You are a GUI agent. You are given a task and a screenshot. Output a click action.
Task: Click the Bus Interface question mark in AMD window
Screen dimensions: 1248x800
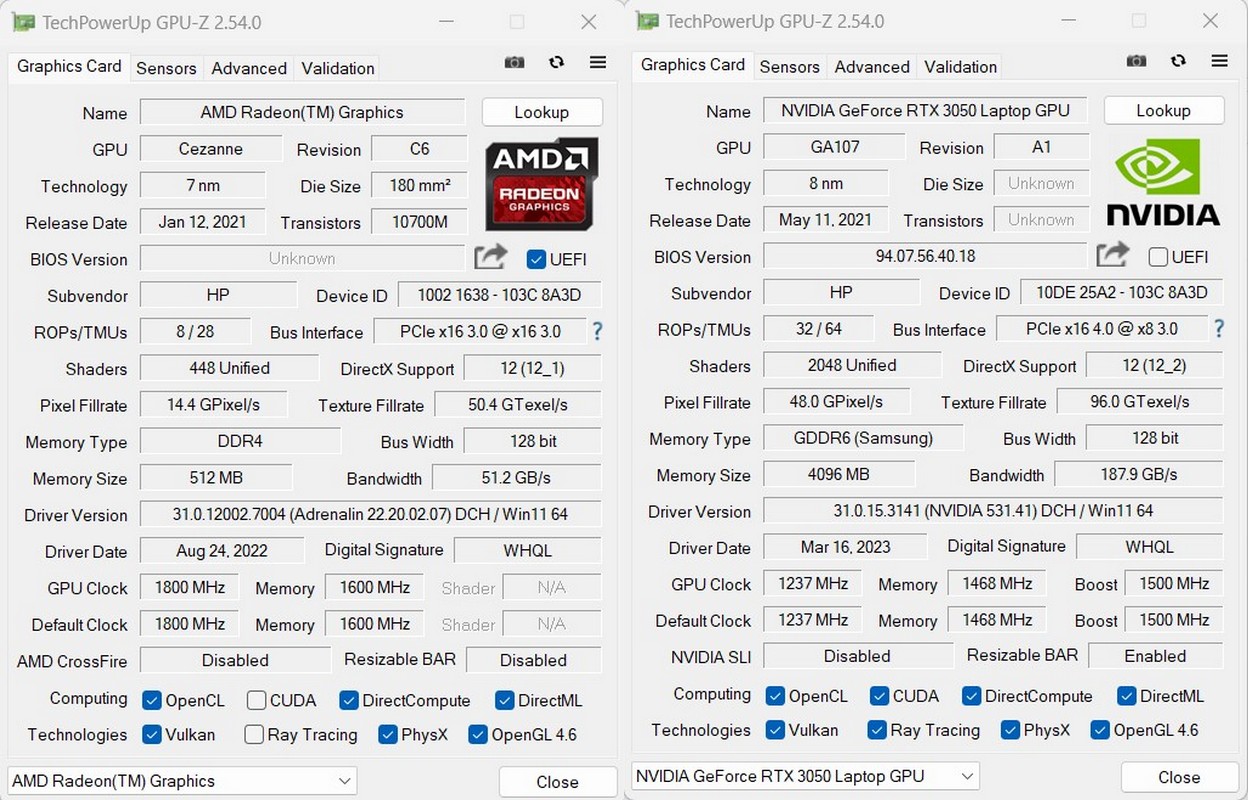coord(597,331)
